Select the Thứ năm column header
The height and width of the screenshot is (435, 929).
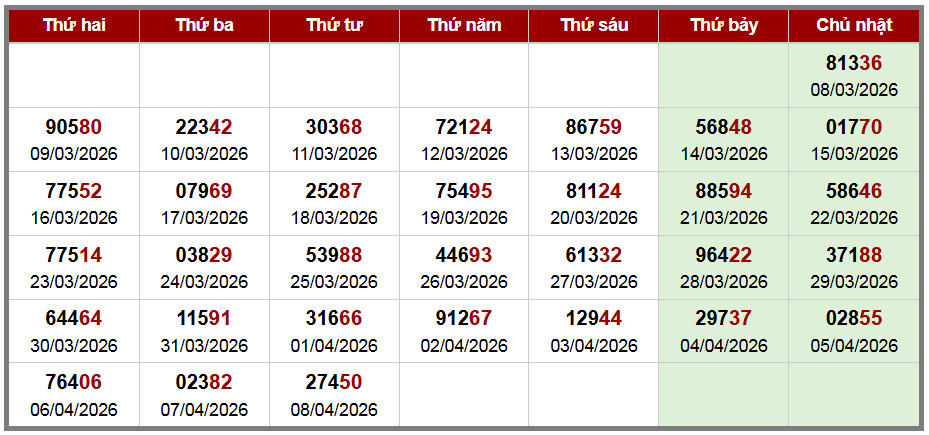464,26
